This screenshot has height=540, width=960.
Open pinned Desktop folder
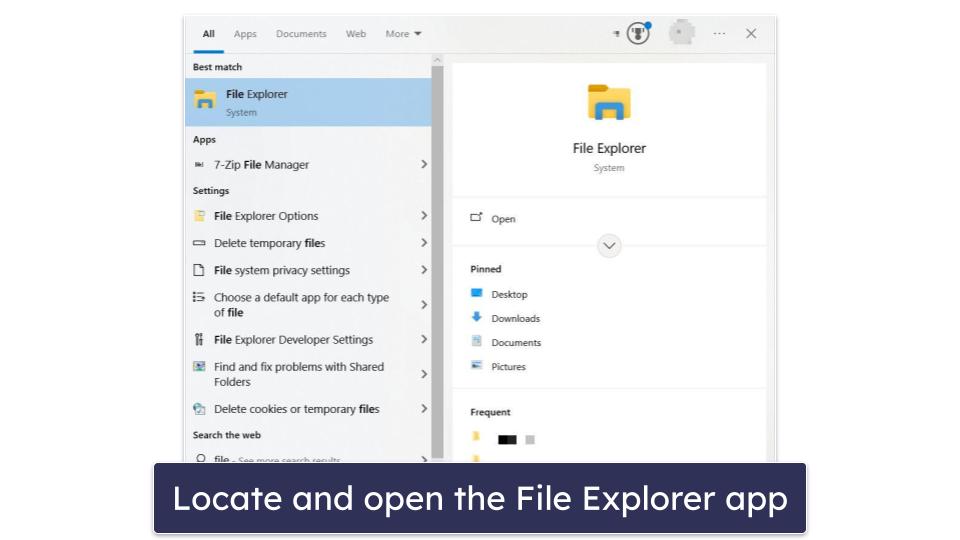click(509, 294)
